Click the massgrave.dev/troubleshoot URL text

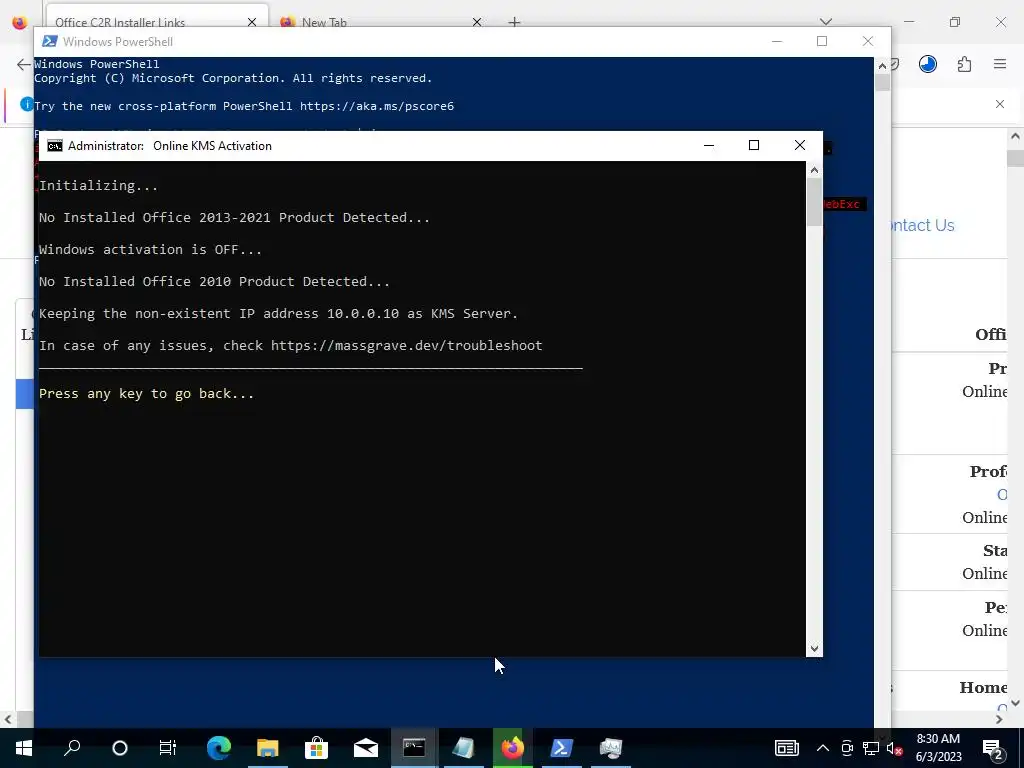tap(406, 345)
